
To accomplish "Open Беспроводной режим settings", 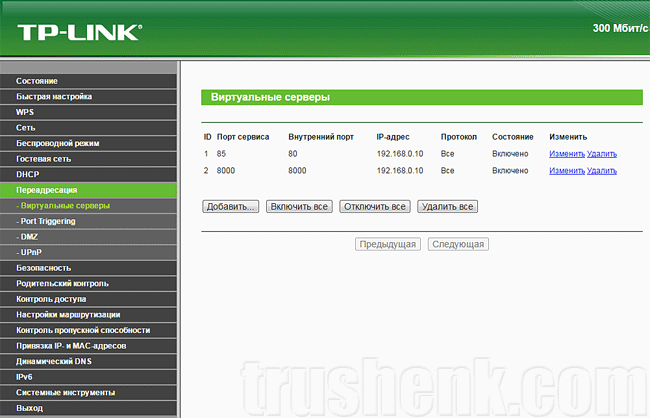I will coord(88,143).
